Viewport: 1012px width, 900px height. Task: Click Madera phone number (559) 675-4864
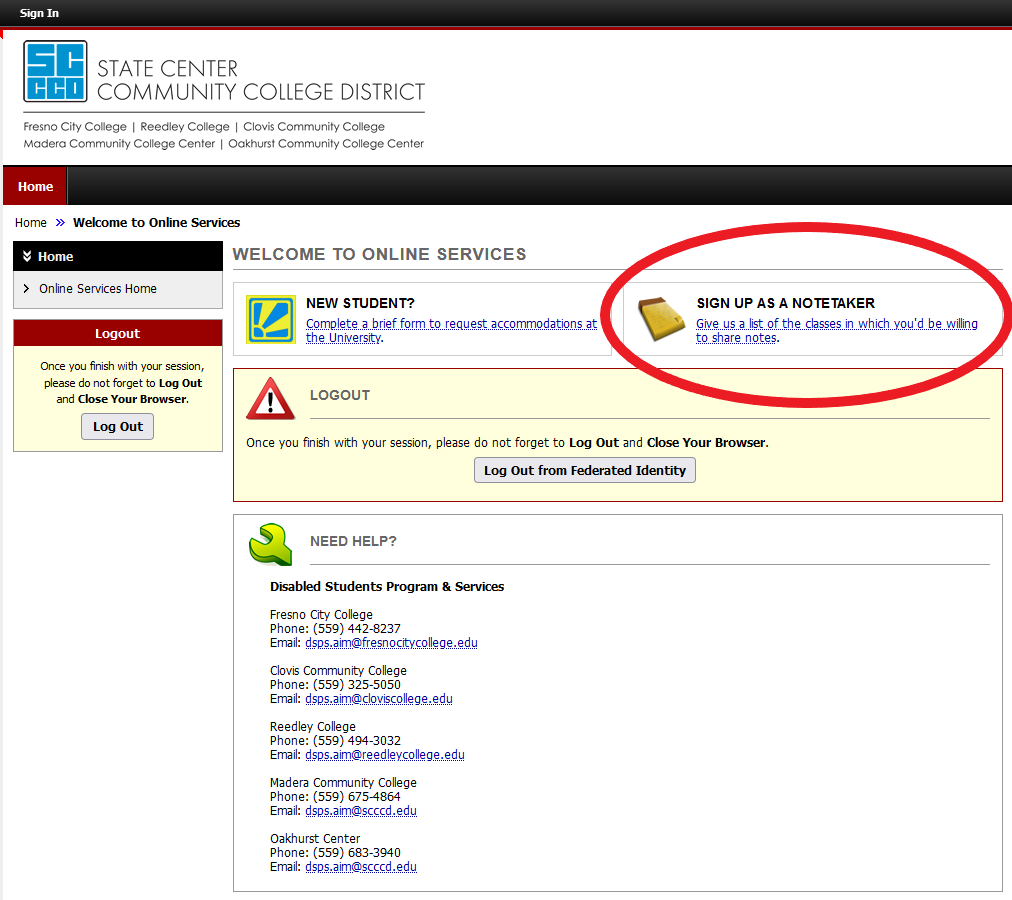tap(356, 797)
